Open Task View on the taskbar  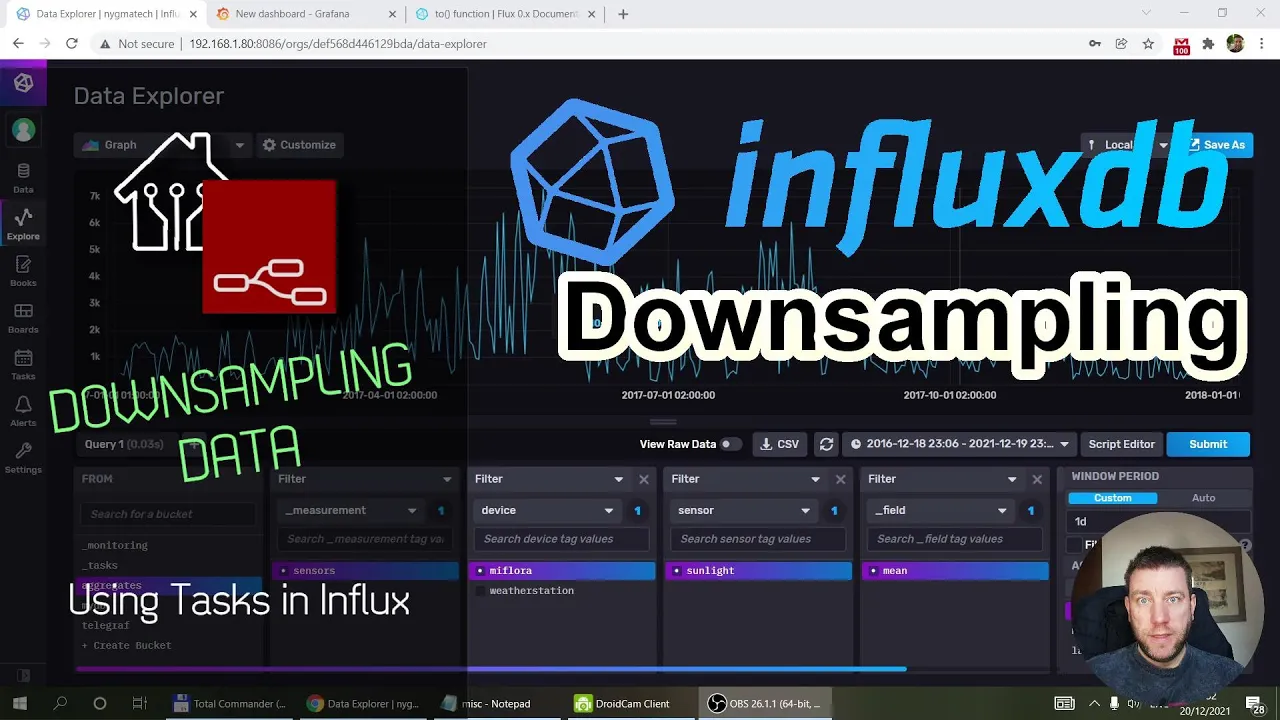coord(139,703)
